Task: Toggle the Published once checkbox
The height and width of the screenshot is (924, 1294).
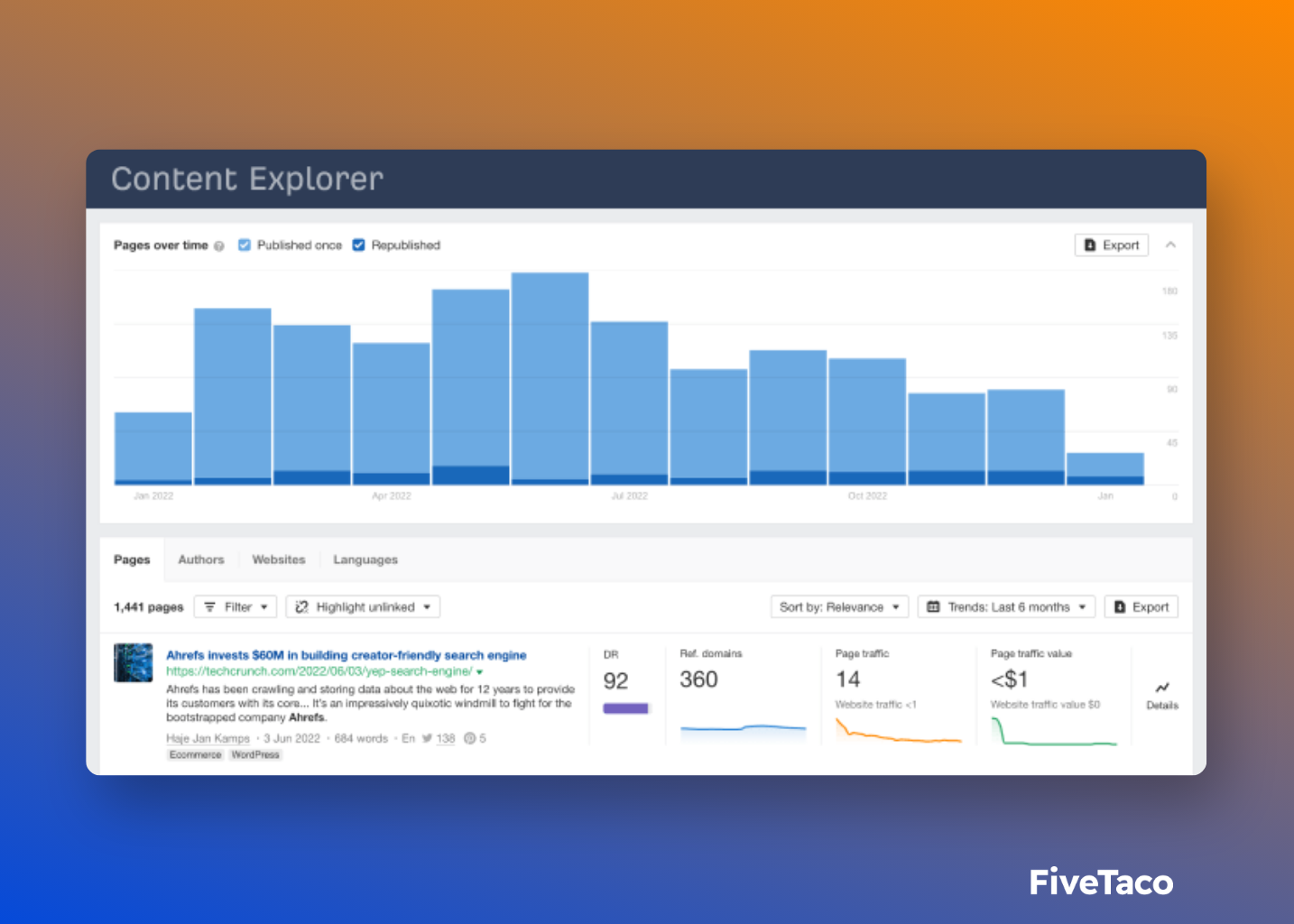Action: (244, 245)
